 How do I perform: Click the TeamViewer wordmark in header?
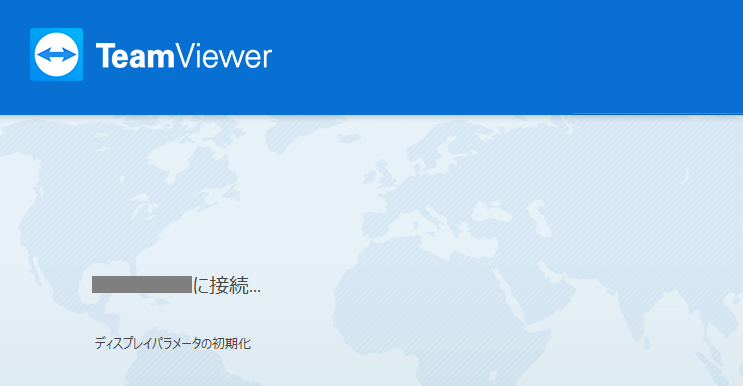click(184, 56)
